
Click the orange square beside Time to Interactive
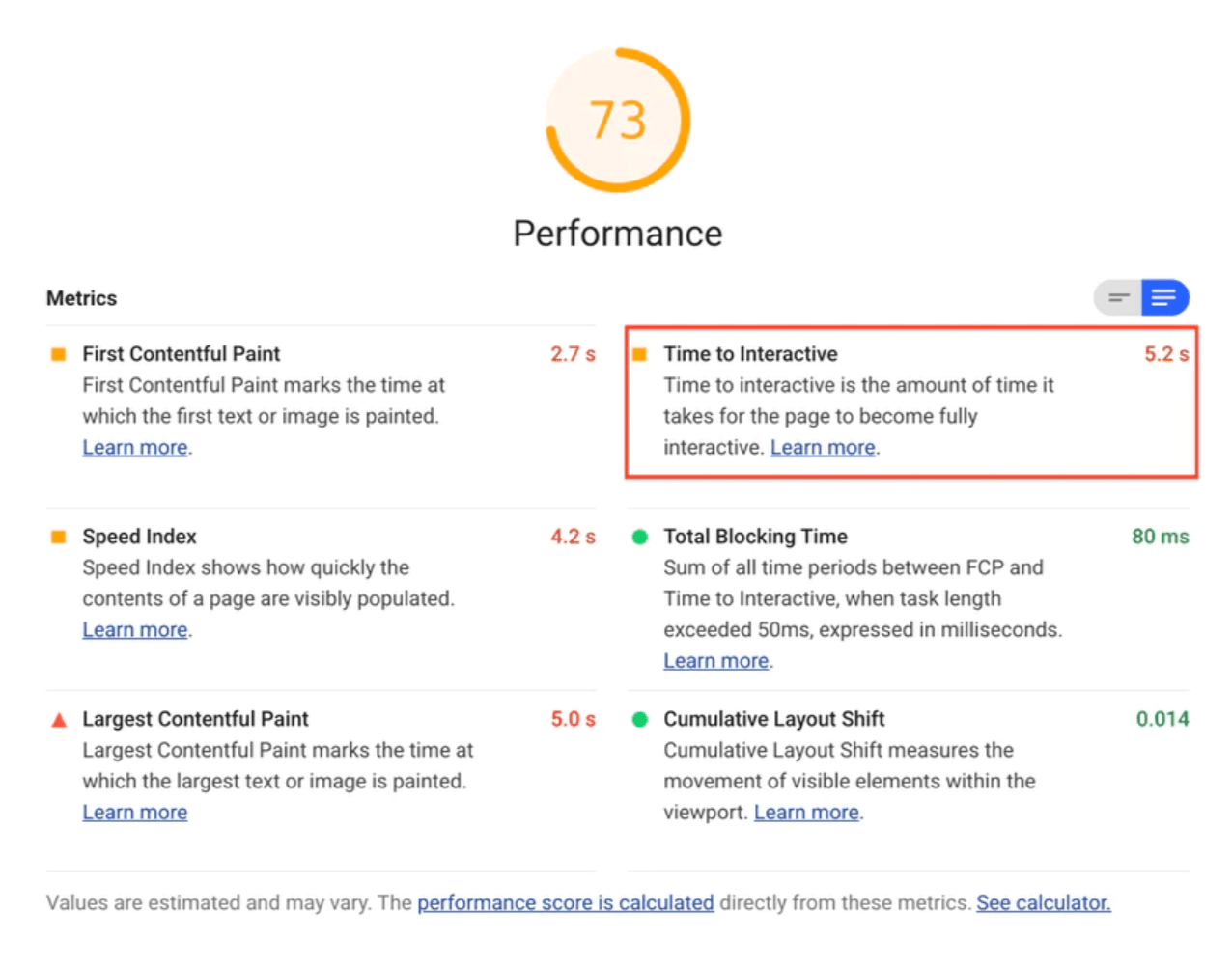[639, 354]
